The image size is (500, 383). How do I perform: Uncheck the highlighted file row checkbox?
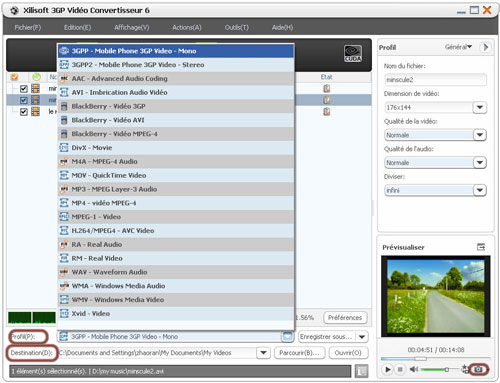click(24, 100)
